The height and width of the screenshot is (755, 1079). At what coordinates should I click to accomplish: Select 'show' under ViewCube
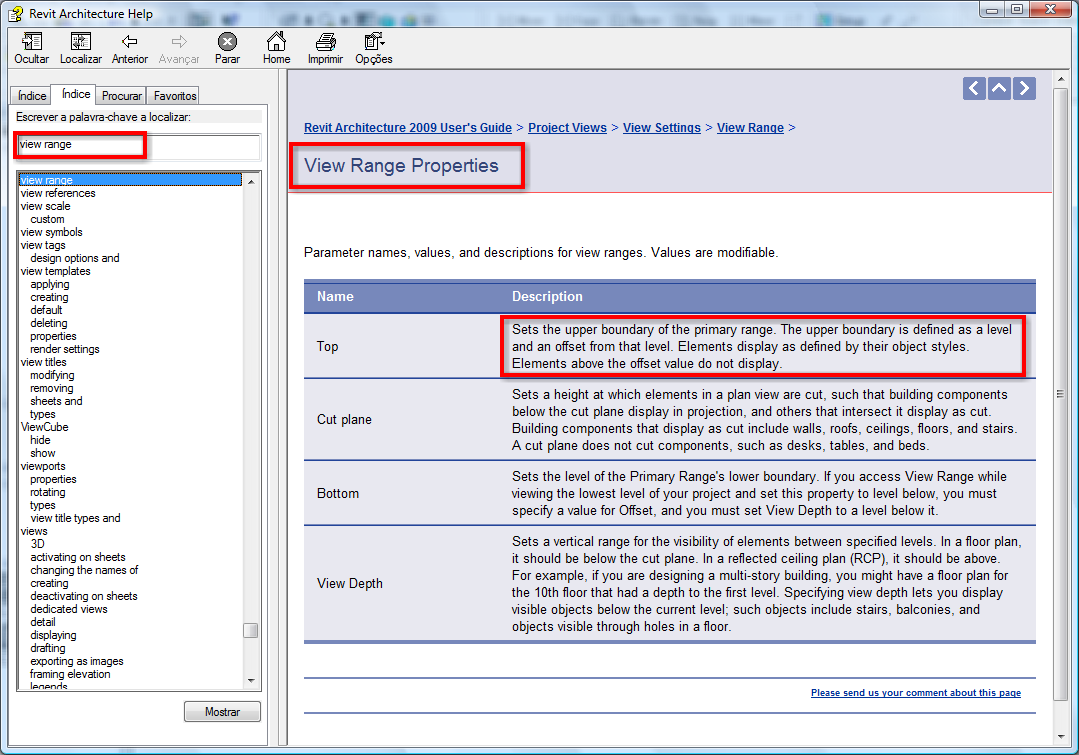43,454
